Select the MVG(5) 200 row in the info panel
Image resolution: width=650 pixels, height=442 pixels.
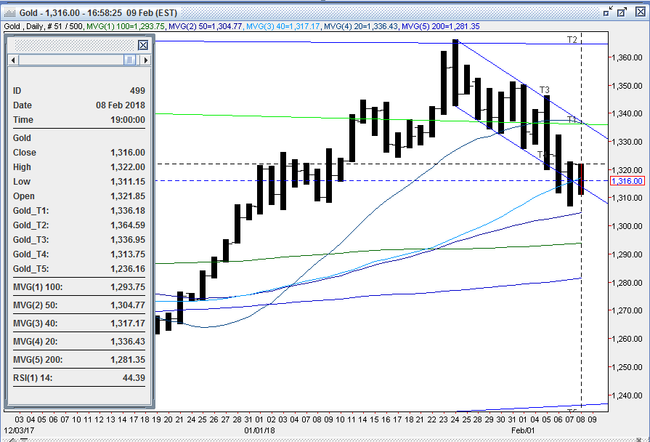pos(79,360)
